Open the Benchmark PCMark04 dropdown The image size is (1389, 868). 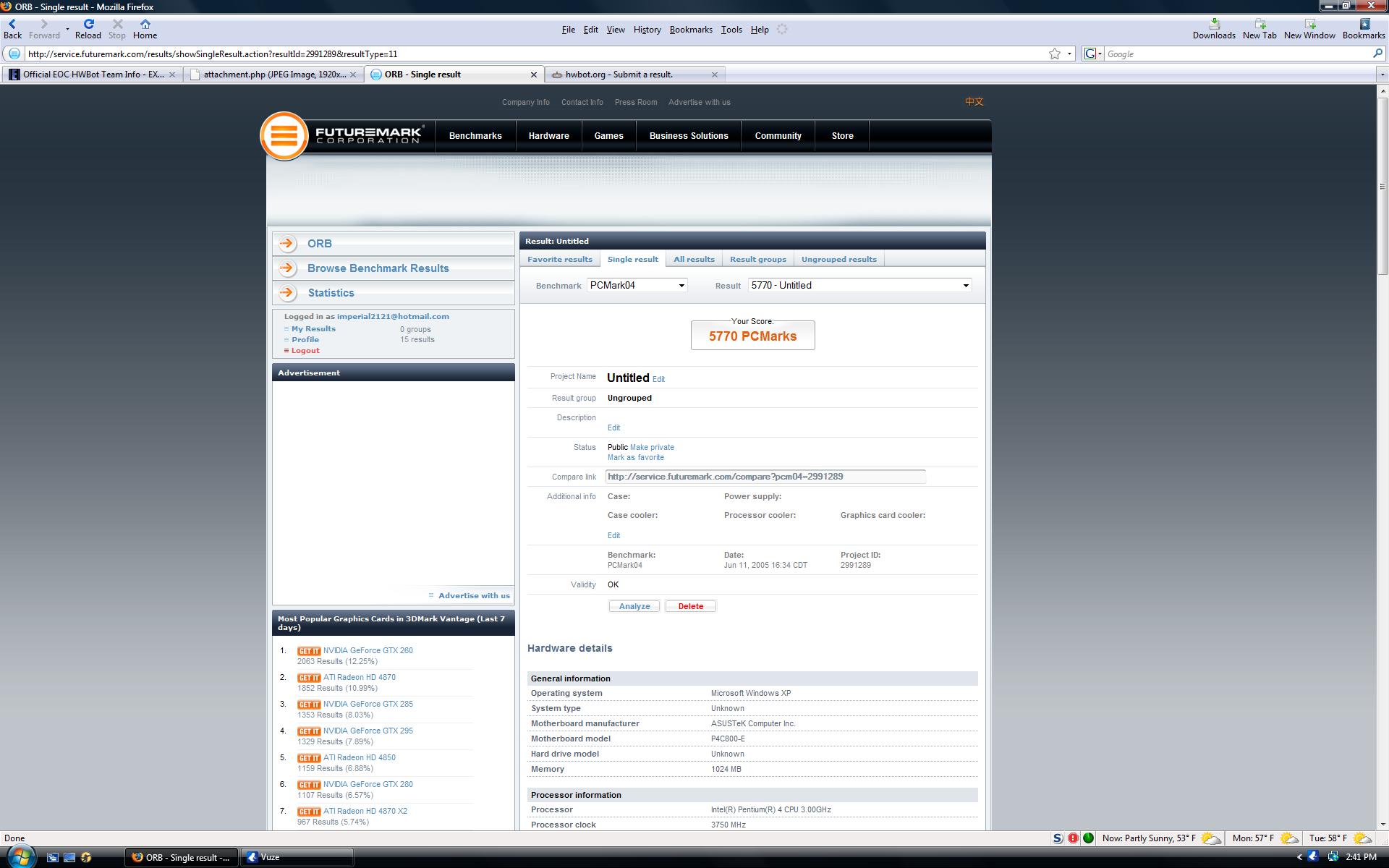[637, 285]
